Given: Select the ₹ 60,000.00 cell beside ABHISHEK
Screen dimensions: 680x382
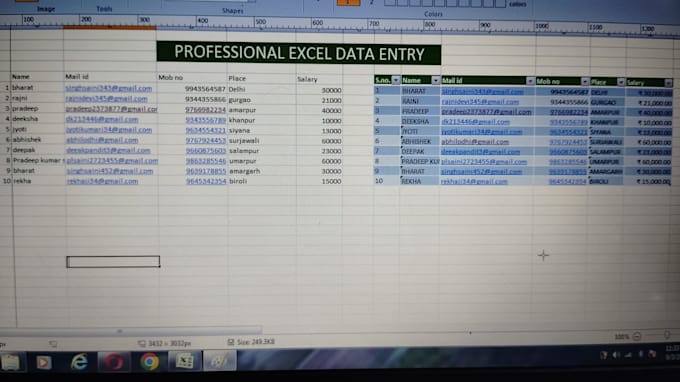Looking at the screenshot, I should (654, 142).
